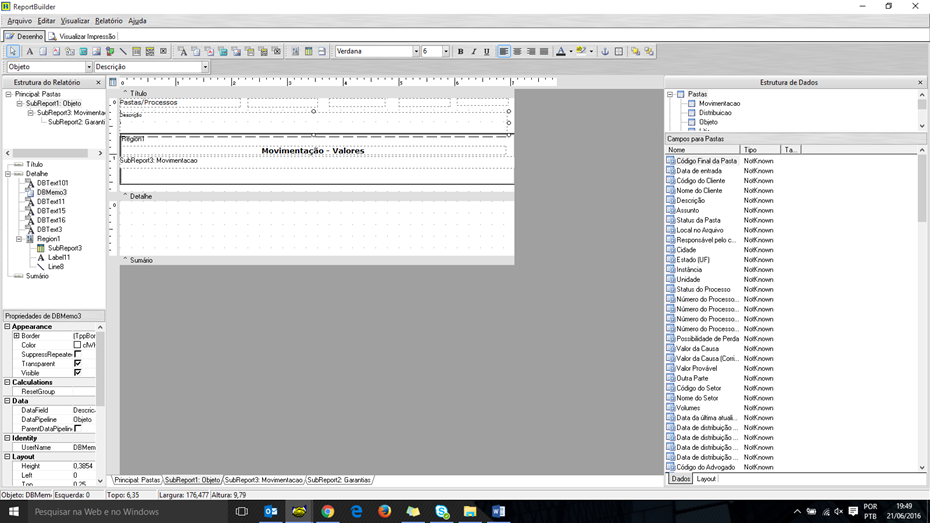The image size is (930, 523).
Task: Select the Memo component tool
Action: [x=43, y=52]
